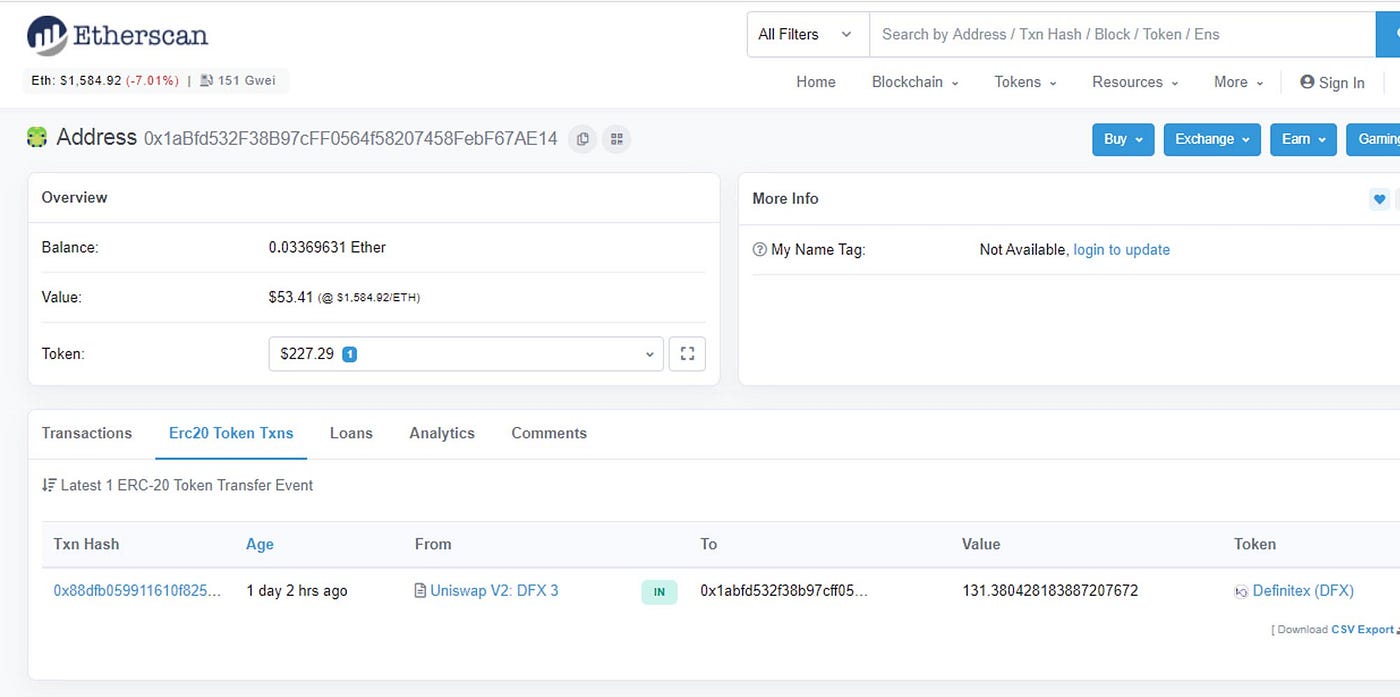This screenshot has width=1400, height=697.
Task: Open the Definitex (DFX) token link
Action: point(1303,591)
